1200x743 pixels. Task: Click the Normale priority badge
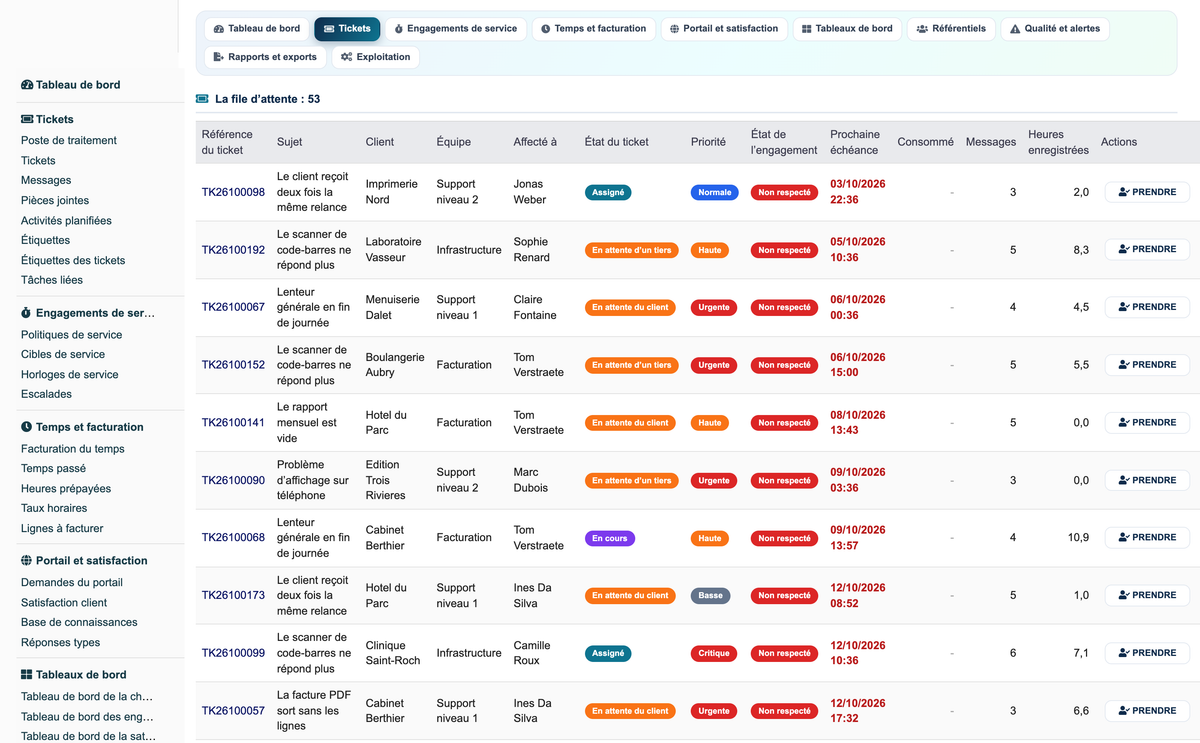pyautogui.click(x=714, y=192)
